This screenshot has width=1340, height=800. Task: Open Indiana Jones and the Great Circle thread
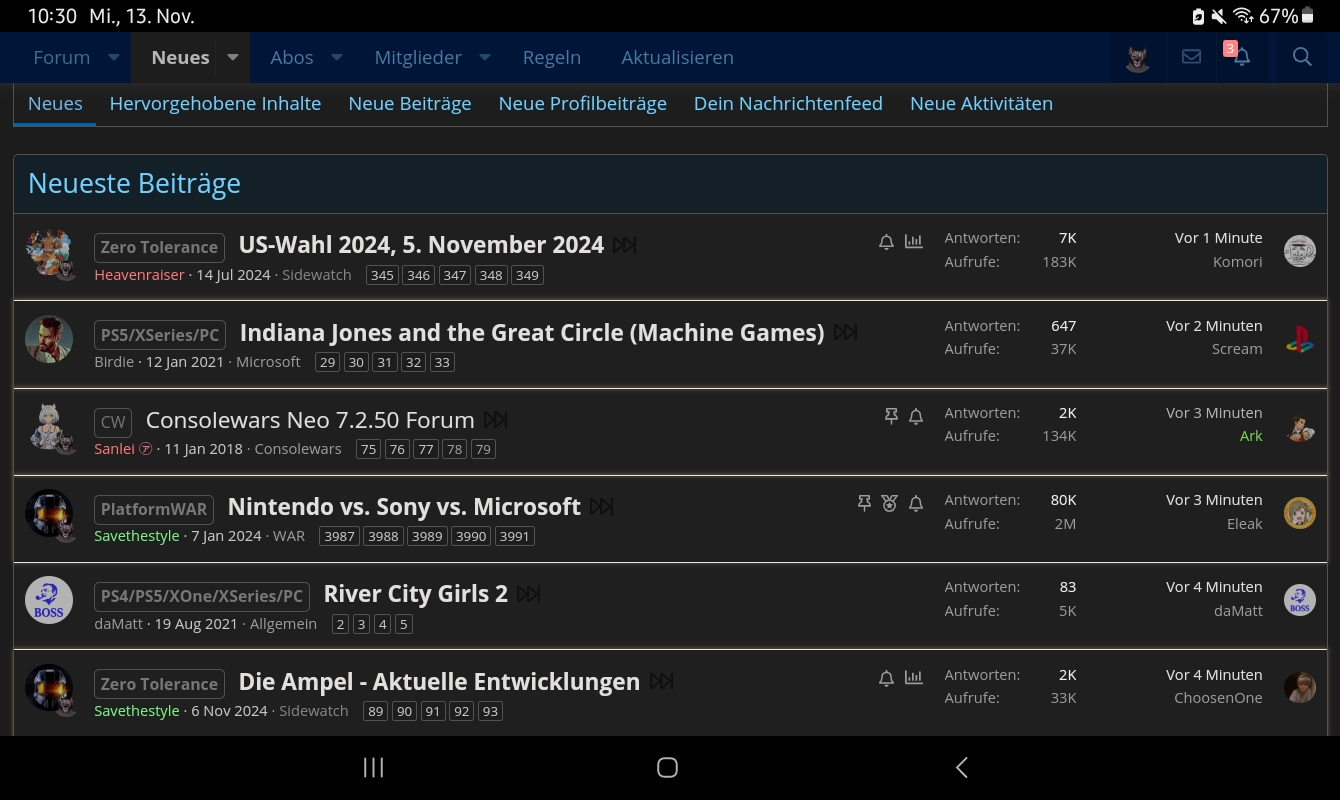tap(532, 332)
